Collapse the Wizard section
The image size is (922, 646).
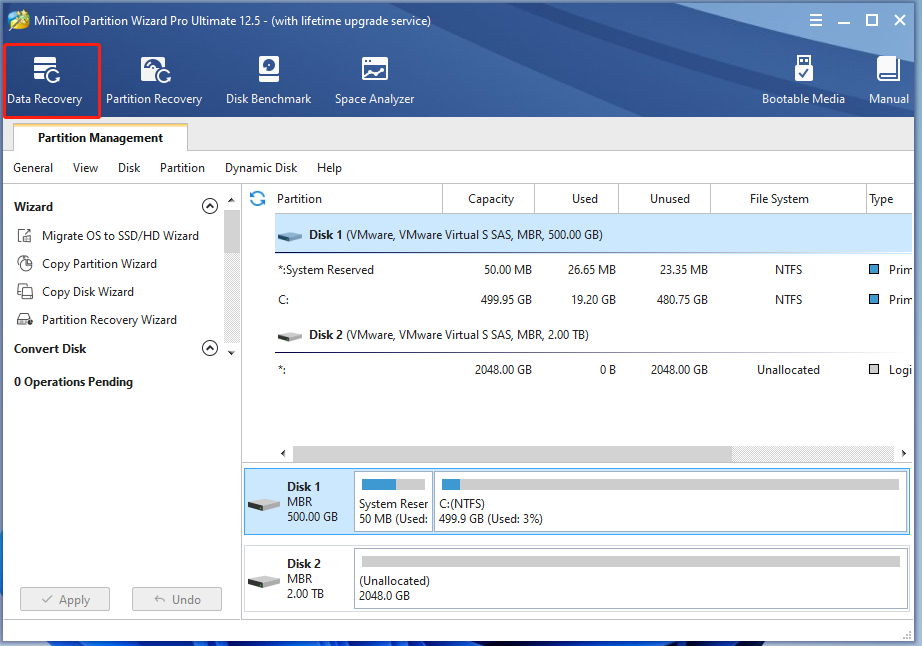210,206
